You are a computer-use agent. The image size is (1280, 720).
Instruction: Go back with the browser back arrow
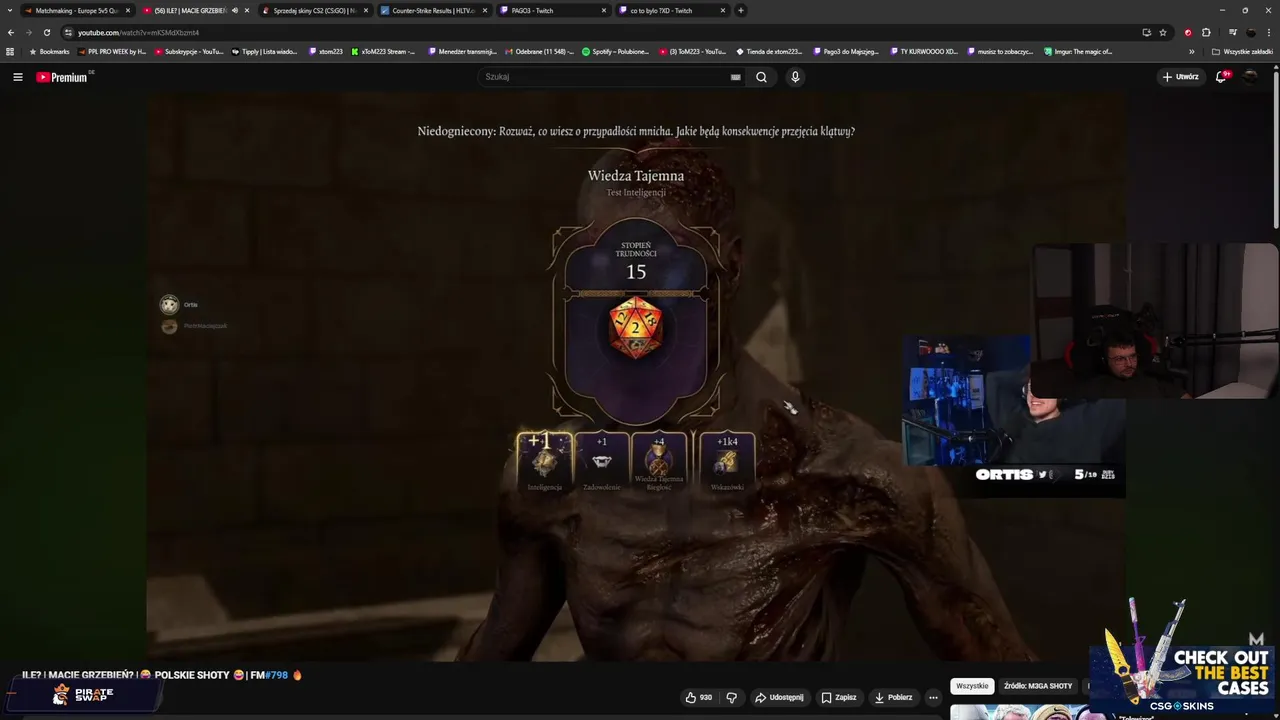(x=11, y=32)
